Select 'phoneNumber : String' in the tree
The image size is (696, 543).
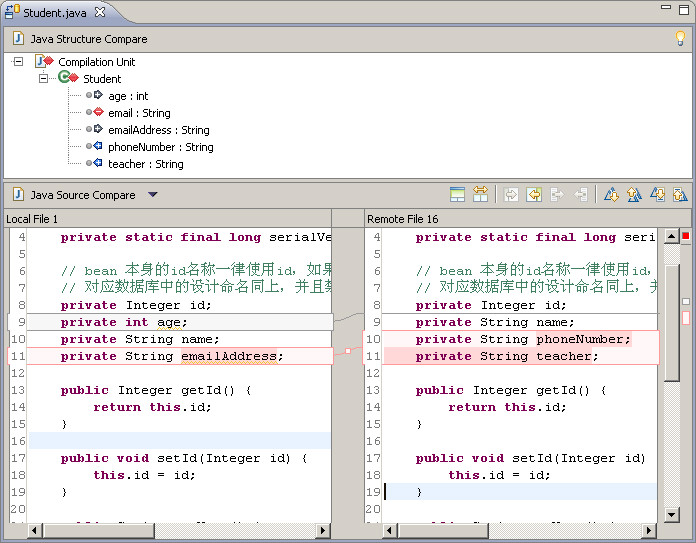tap(160, 147)
